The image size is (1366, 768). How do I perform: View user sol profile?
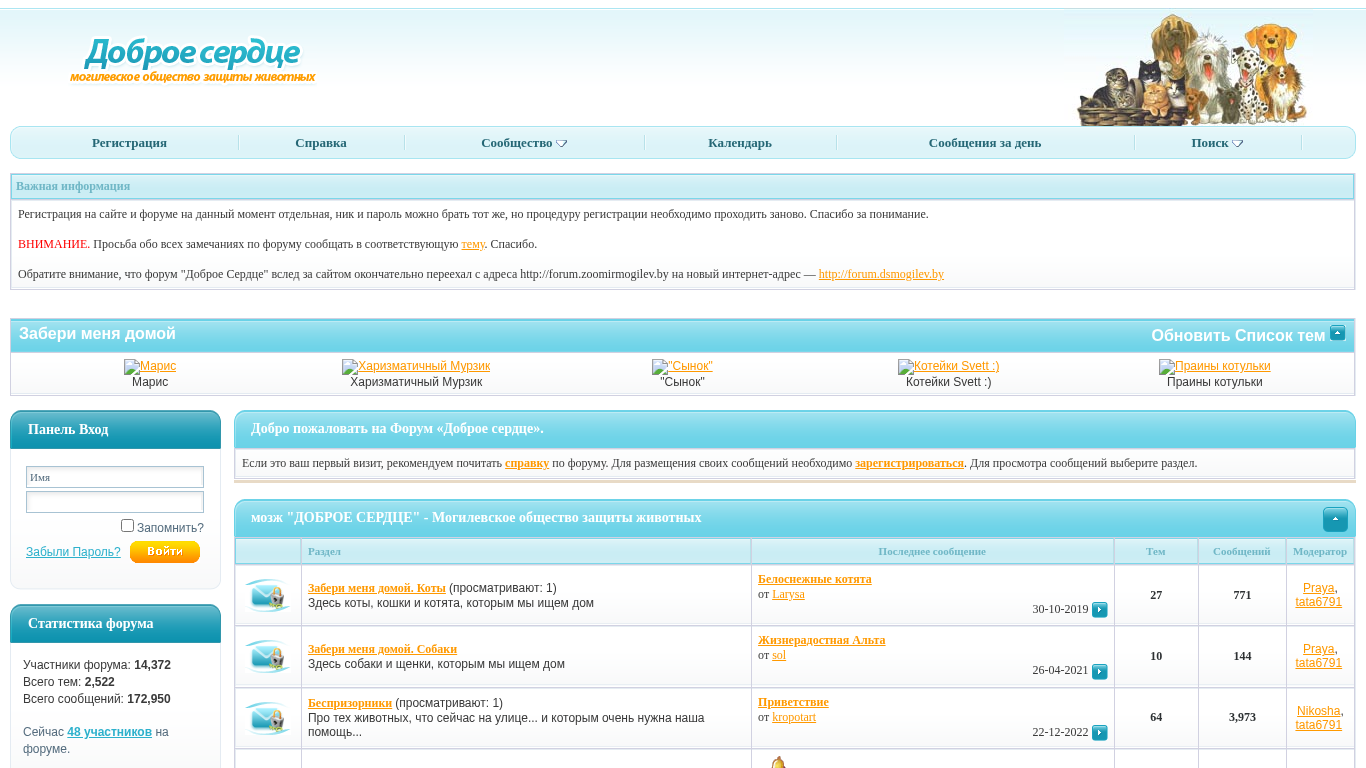click(779, 655)
